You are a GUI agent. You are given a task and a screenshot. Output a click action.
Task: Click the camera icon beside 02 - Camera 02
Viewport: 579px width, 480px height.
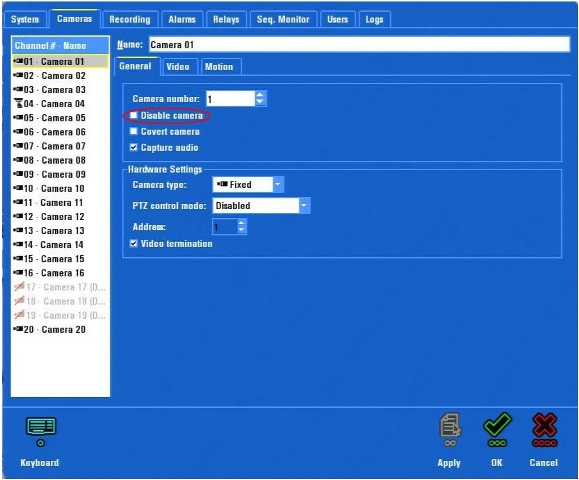pos(18,75)
